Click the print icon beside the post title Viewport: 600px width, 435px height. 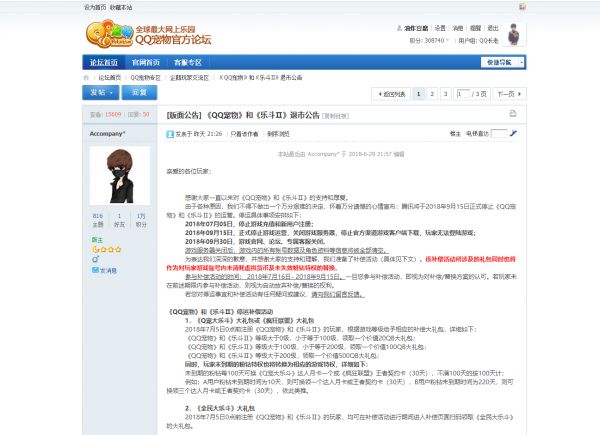(x=513, y=114)
